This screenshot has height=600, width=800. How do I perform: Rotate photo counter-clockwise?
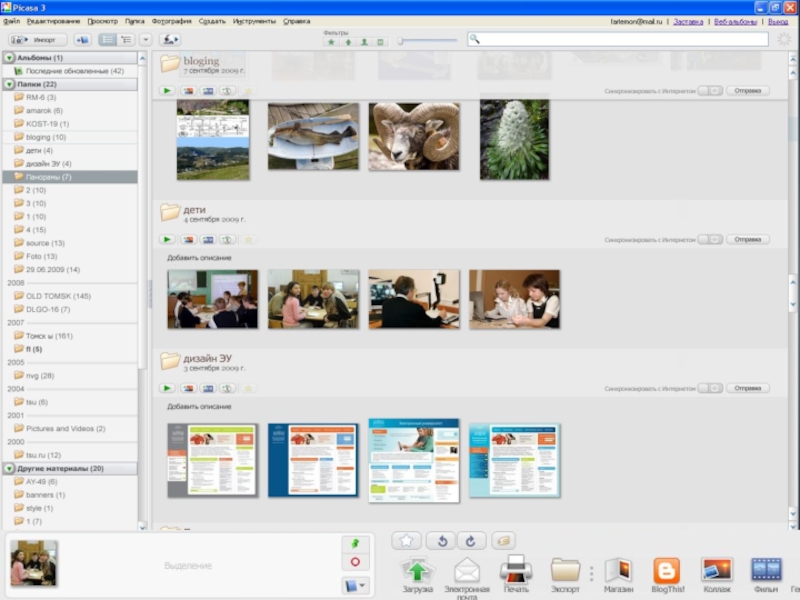pos(442,541)
